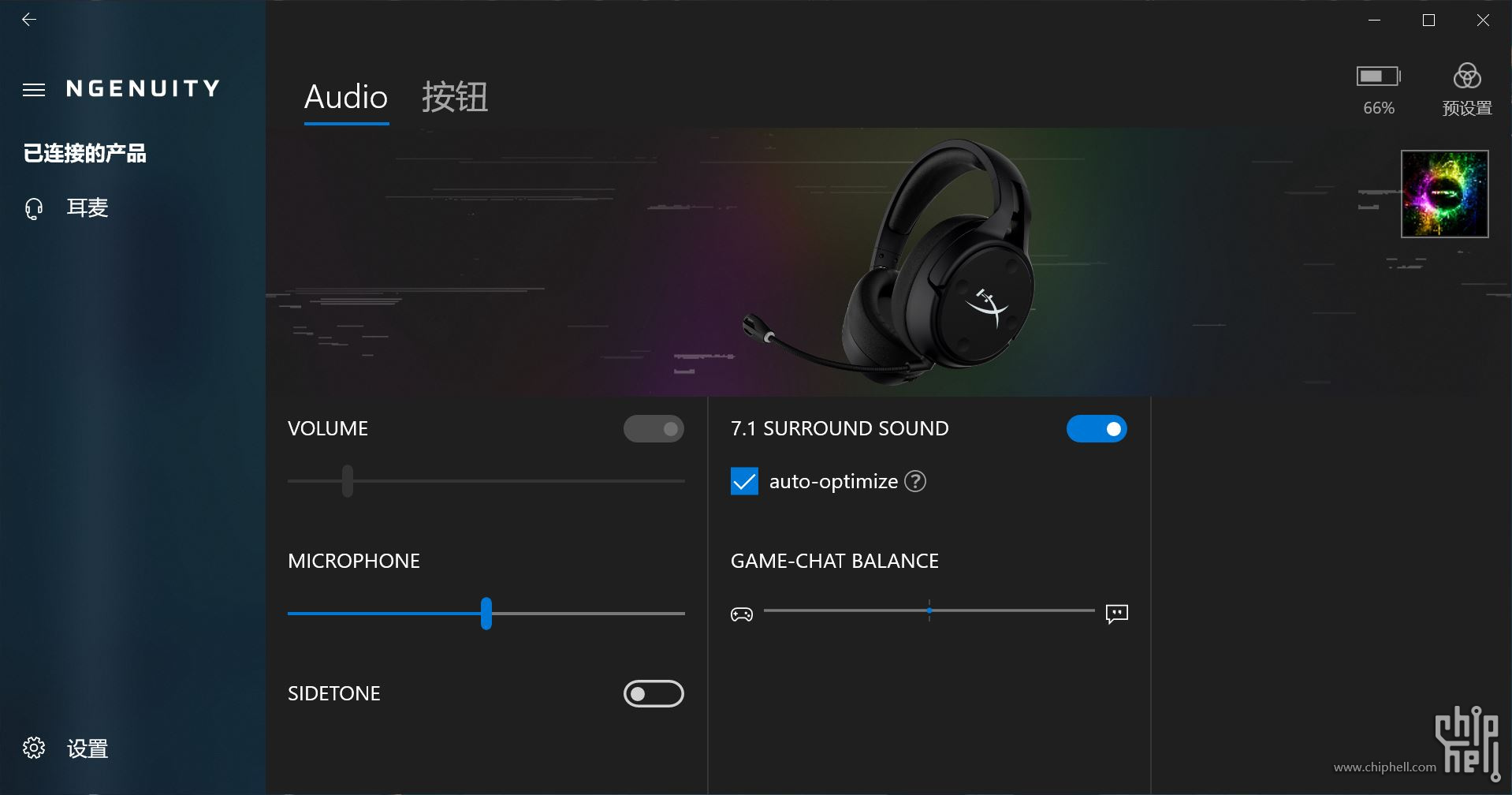Open 设置 in the sidebar
1512x795 pixels.
pos(88,748)
